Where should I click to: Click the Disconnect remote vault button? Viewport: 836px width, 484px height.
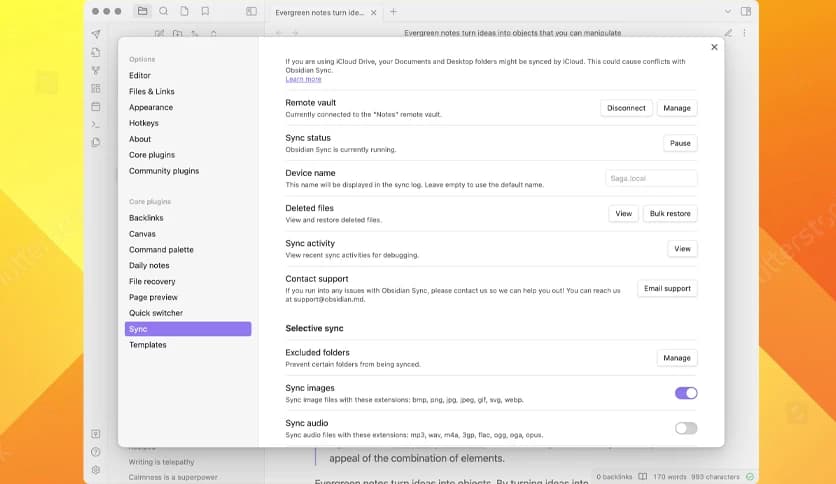(626, 108)
